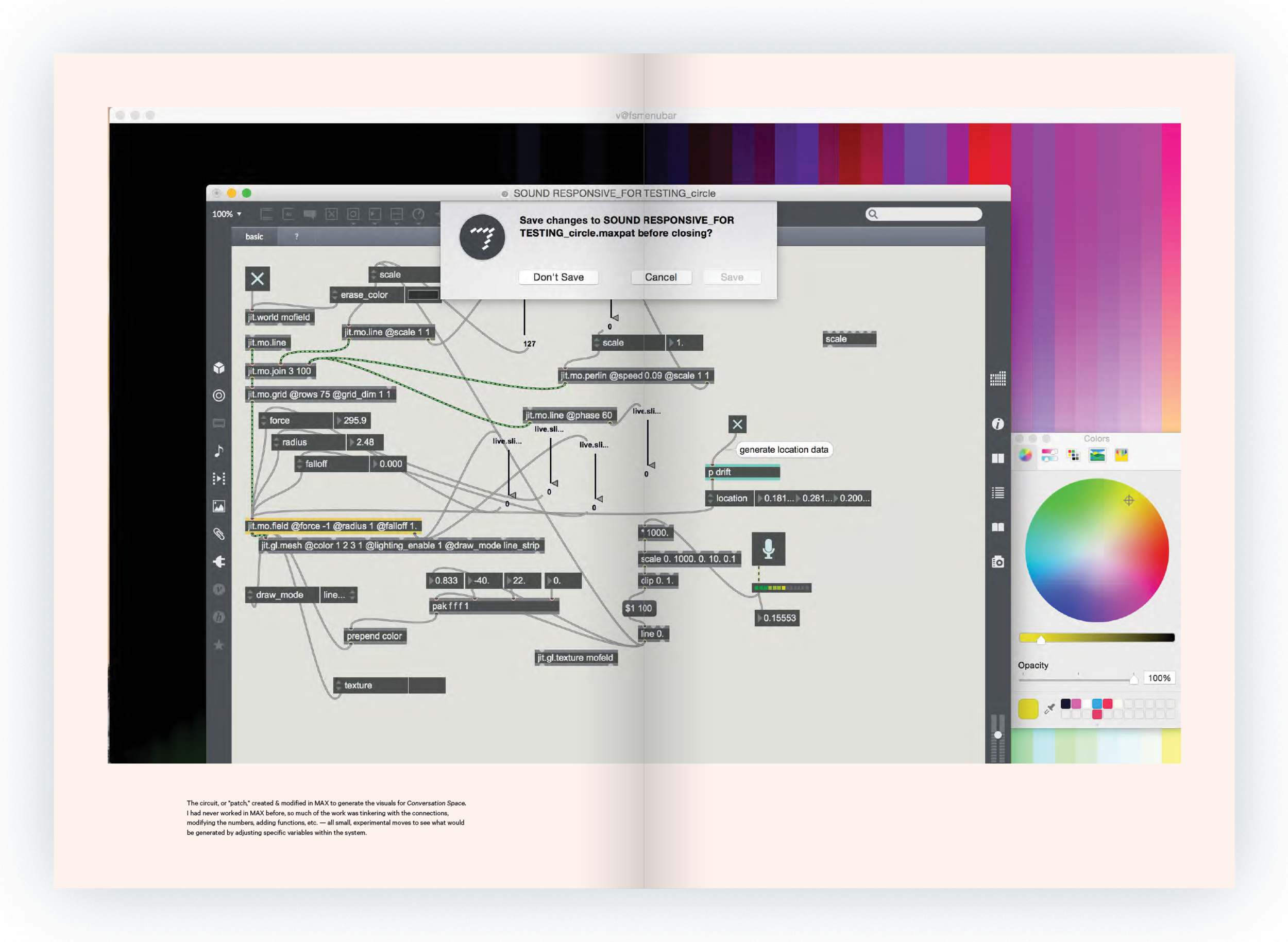Click the 100% opacity value field
The height and width of the screenshot is (942, 1288).
1159,678
